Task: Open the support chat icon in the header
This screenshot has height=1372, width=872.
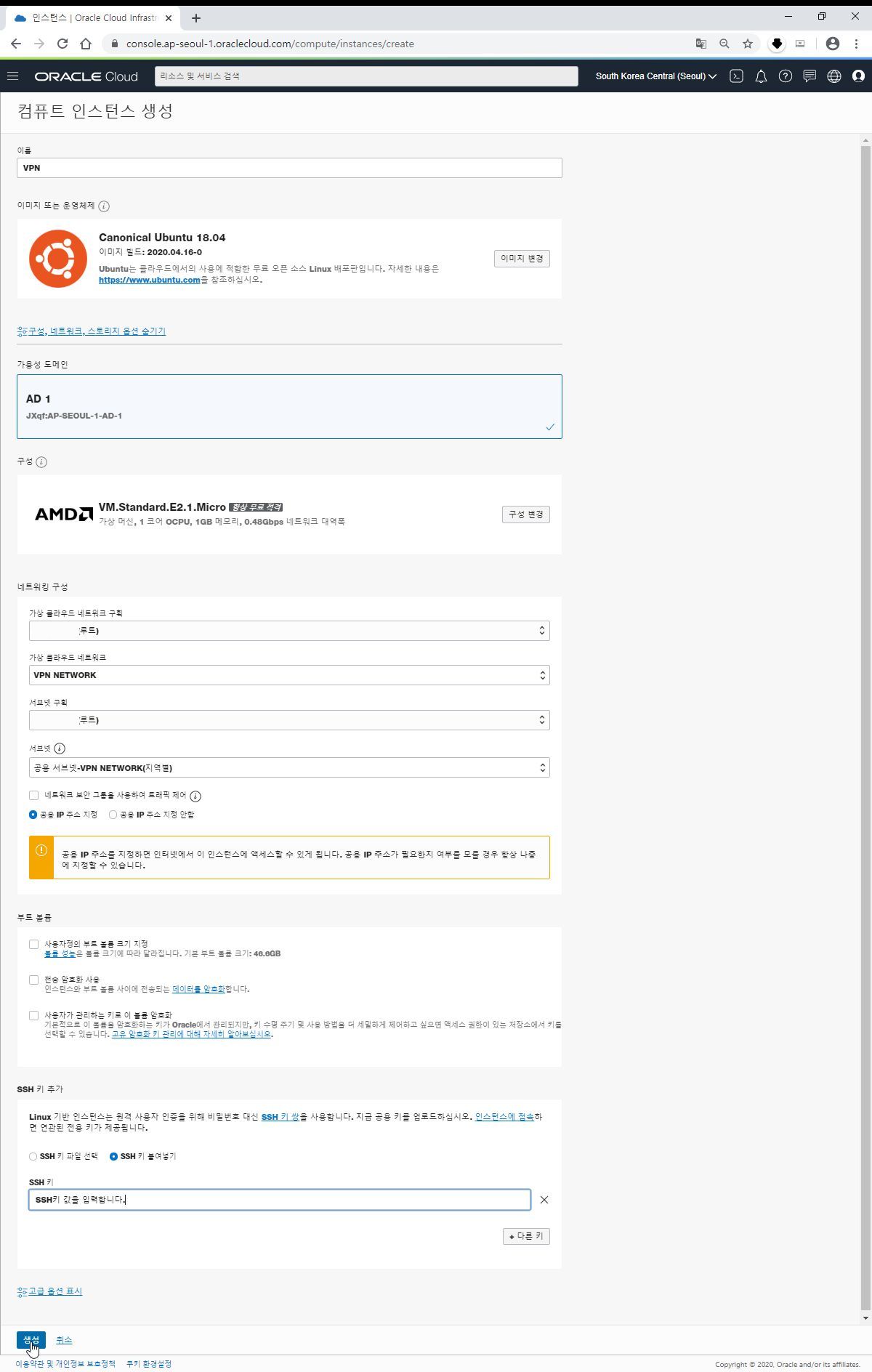Action: 810,76
